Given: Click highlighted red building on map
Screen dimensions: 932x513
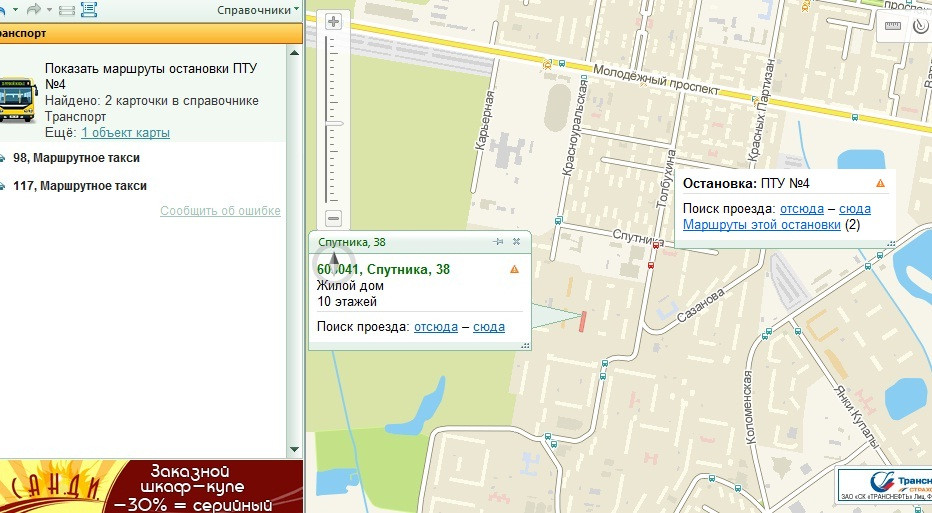Looking at the screenshot, I should point(583,321).
